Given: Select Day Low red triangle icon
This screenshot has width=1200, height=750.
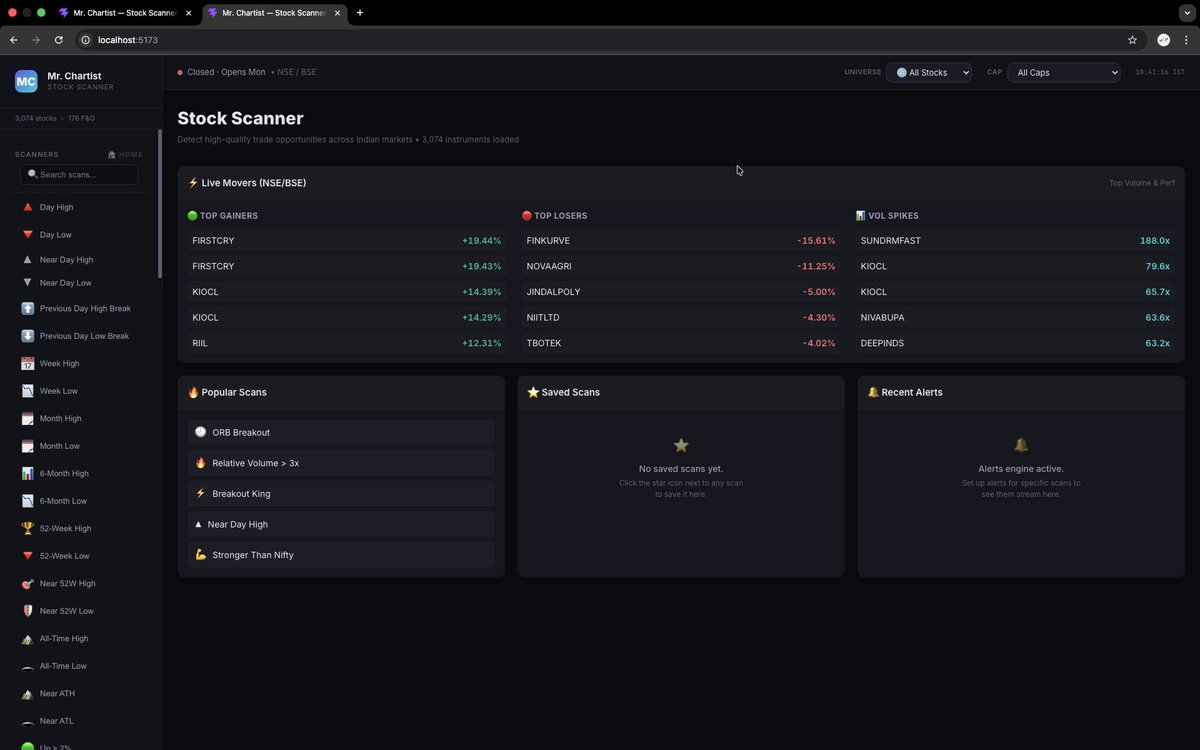Looking at the screenshot, I should click(x=28, y=235).
